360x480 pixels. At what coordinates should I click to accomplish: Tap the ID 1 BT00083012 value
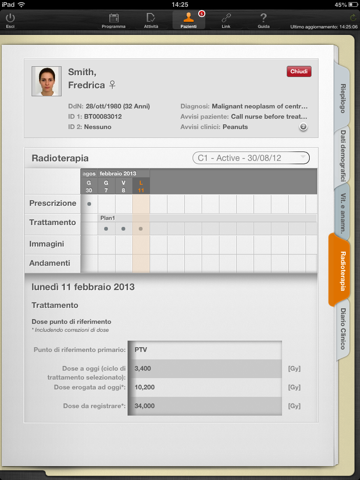click(103, 116)
